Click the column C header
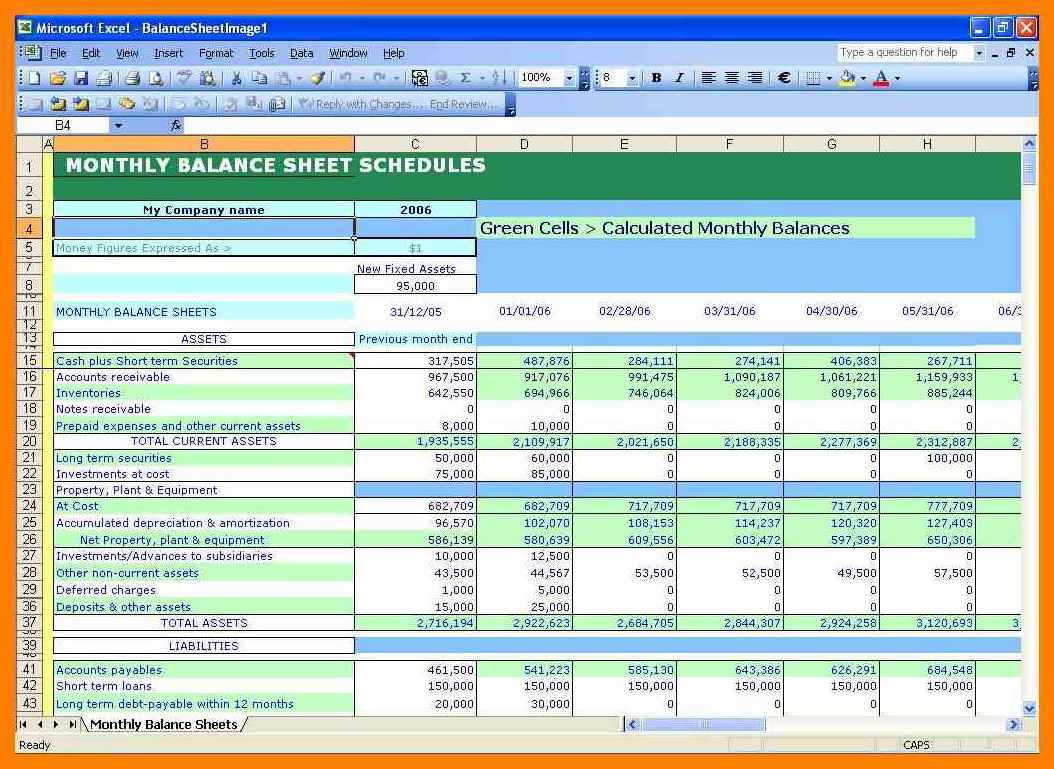 (415, 145)
